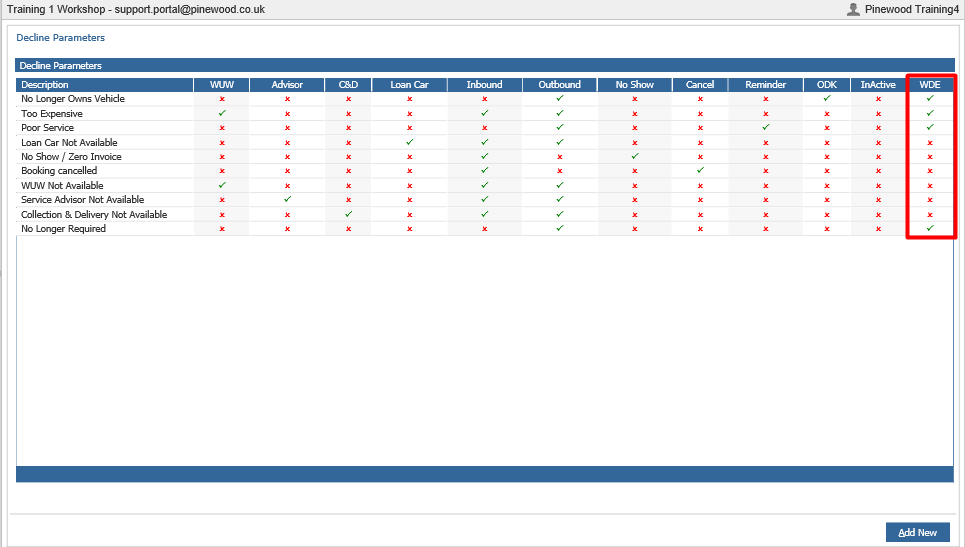
Task: Click WDE tick for No Longer Required
Action: 930,228
